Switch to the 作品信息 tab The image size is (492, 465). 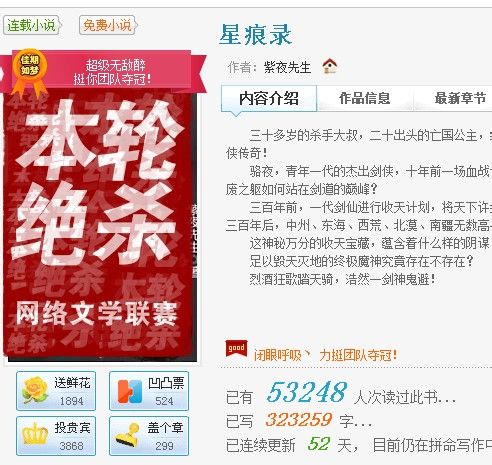tap(365, 99)
